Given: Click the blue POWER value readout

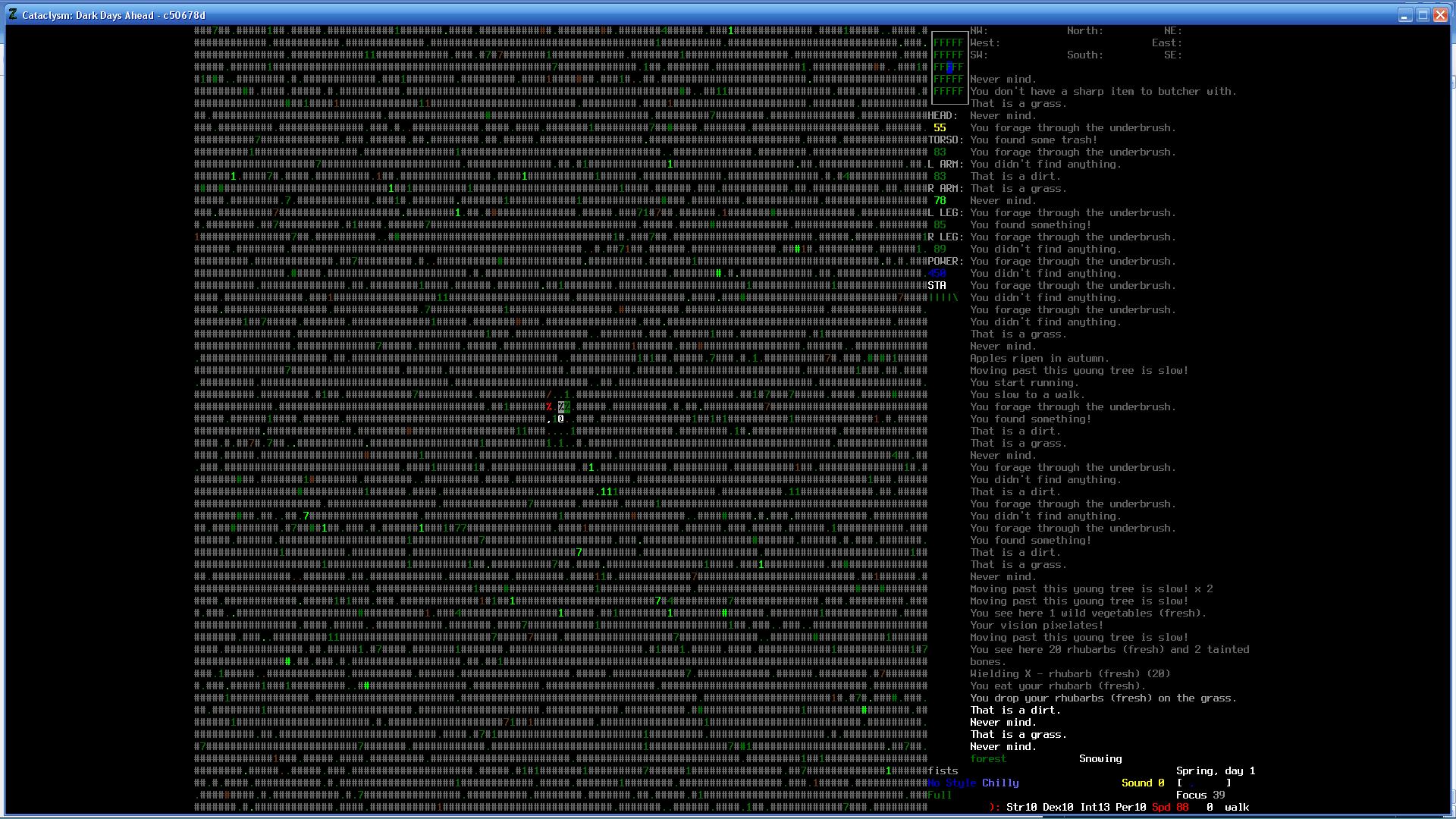Looking at the screenshot, I should point(937,274).
